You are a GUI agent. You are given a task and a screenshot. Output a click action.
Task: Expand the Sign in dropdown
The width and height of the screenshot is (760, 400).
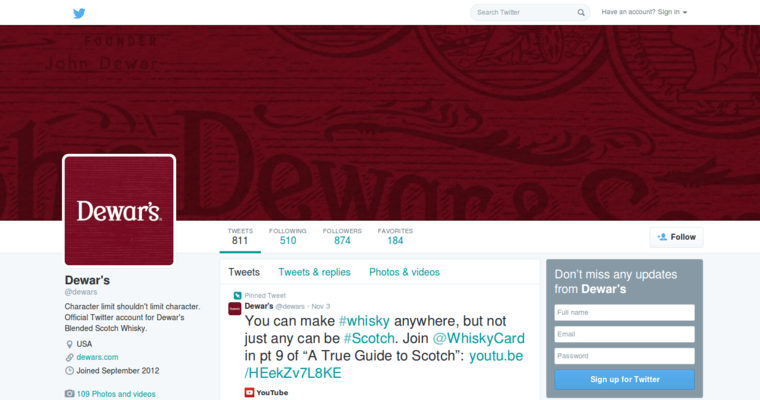(x=644, y=12)
